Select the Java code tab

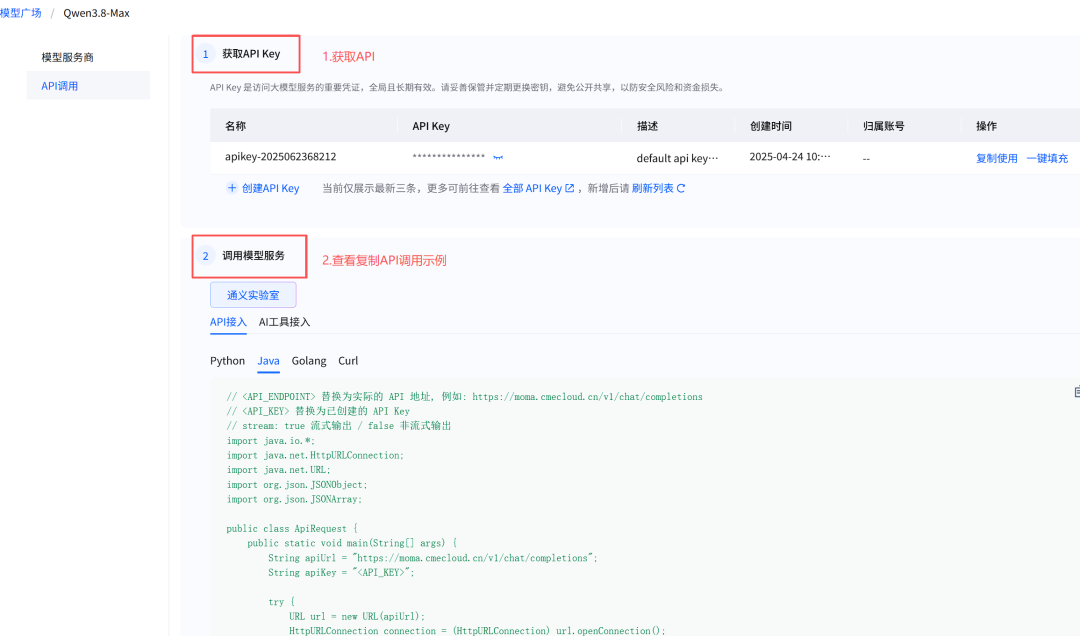268,360
